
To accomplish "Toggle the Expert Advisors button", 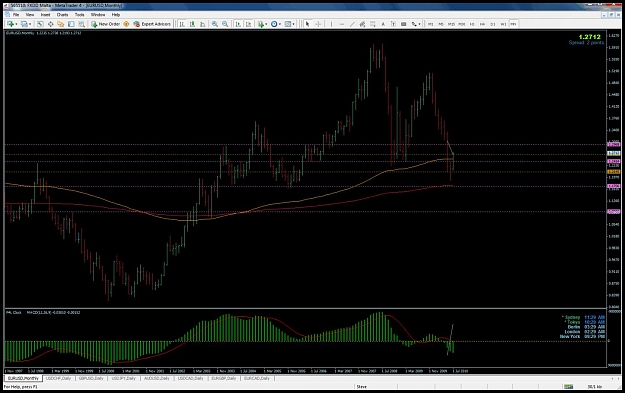I will pos(152,24).
